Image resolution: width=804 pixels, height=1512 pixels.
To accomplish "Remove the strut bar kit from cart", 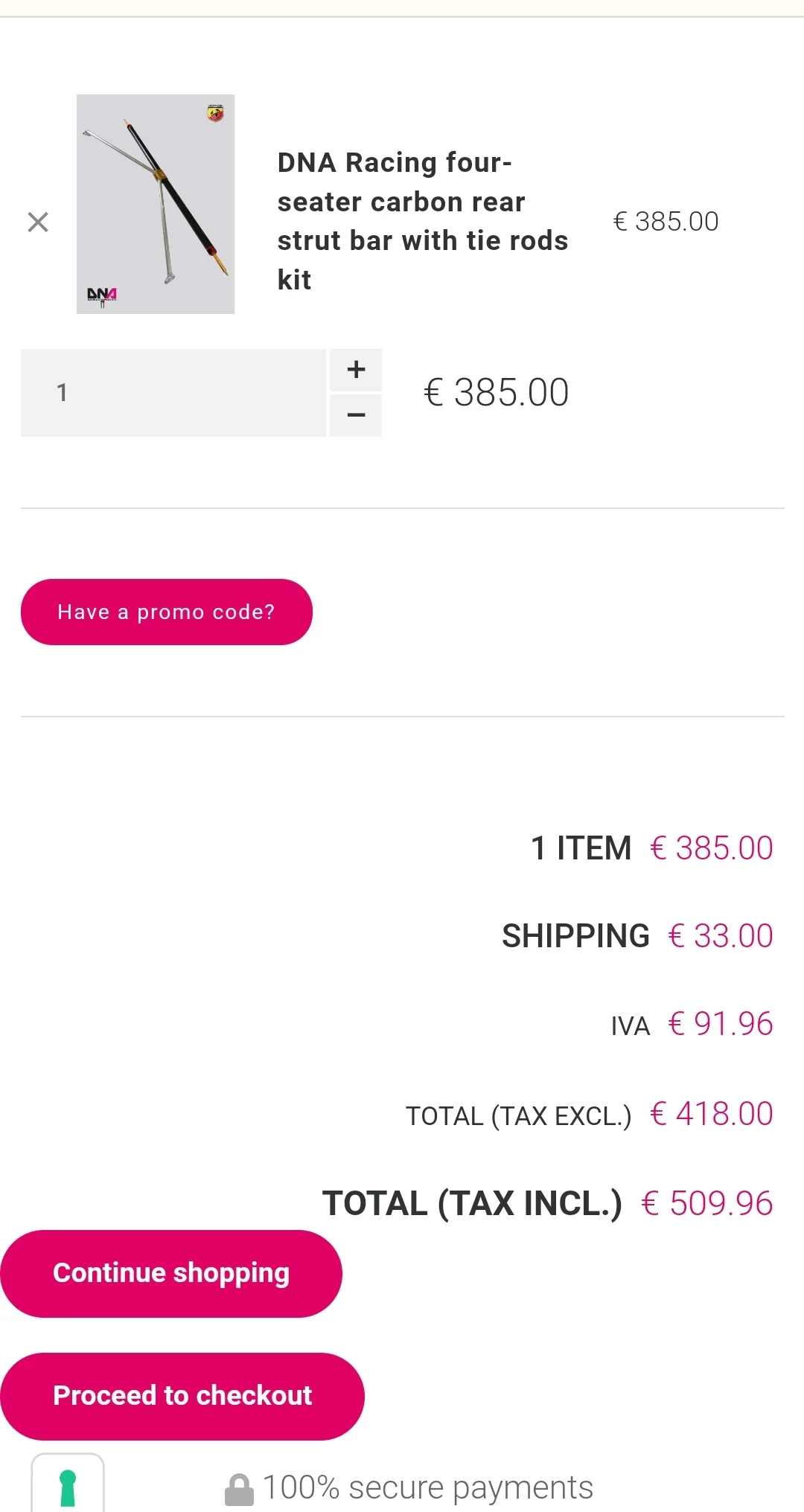I will [38, 222].
